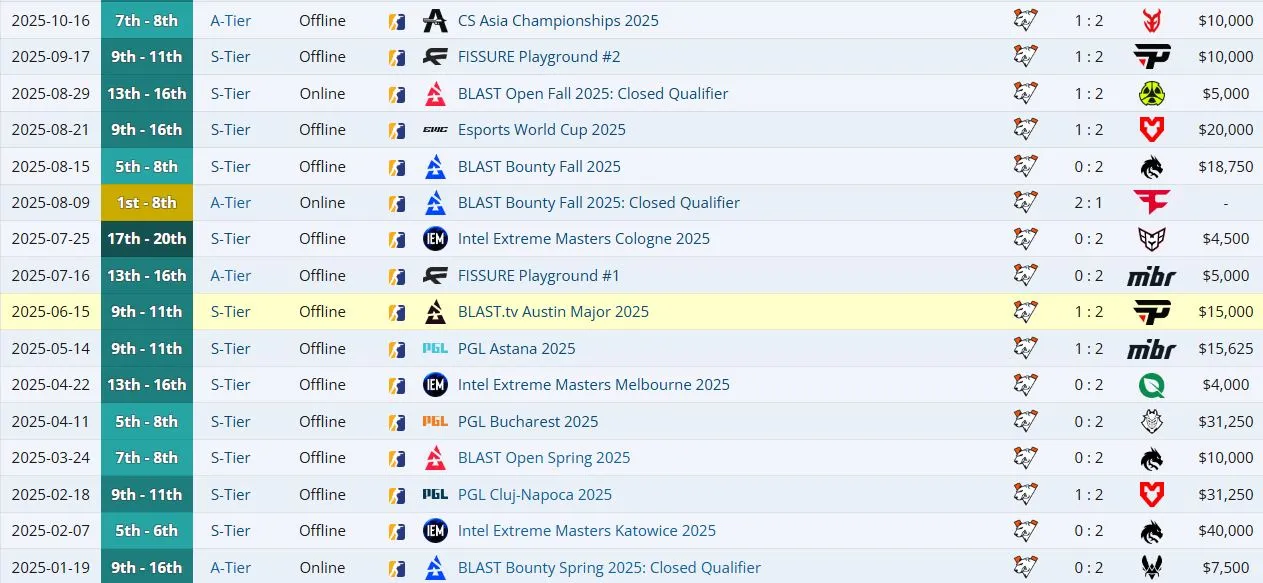Click the Virtus.pro team logo in Esports World Cup row
The image size is (1263, 583).
[1026, 130]
